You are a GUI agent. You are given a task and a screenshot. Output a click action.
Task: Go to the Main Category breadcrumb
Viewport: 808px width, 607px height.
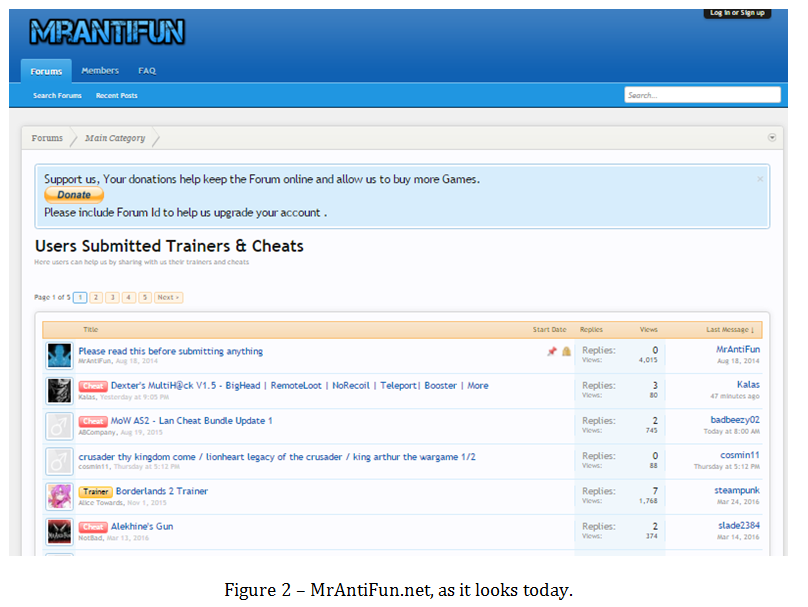(x=115, y=138)
